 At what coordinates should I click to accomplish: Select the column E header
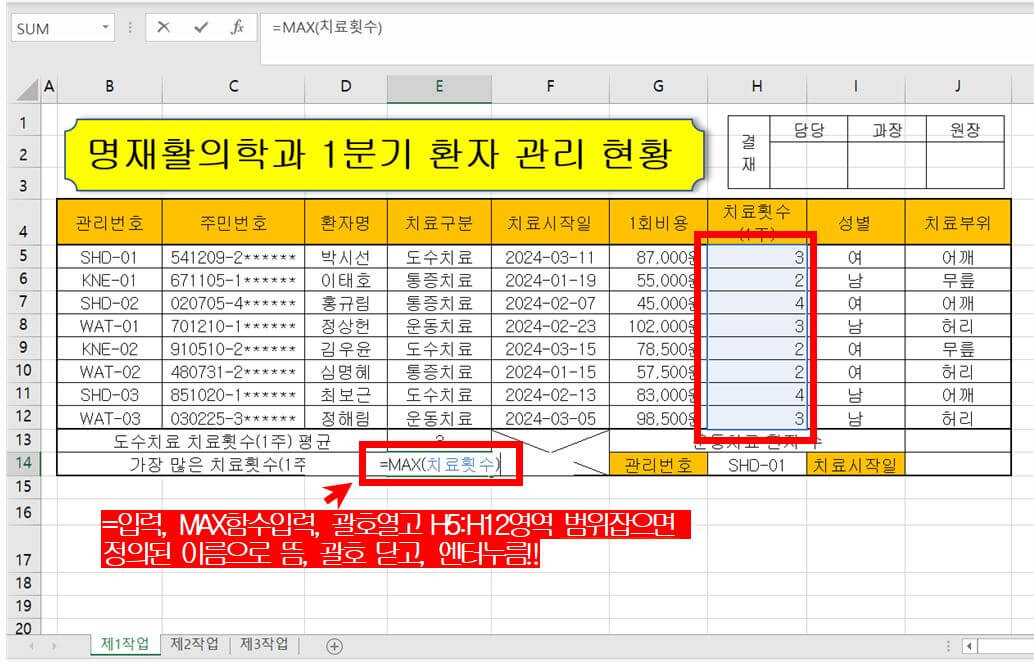(x=440, y=88)
